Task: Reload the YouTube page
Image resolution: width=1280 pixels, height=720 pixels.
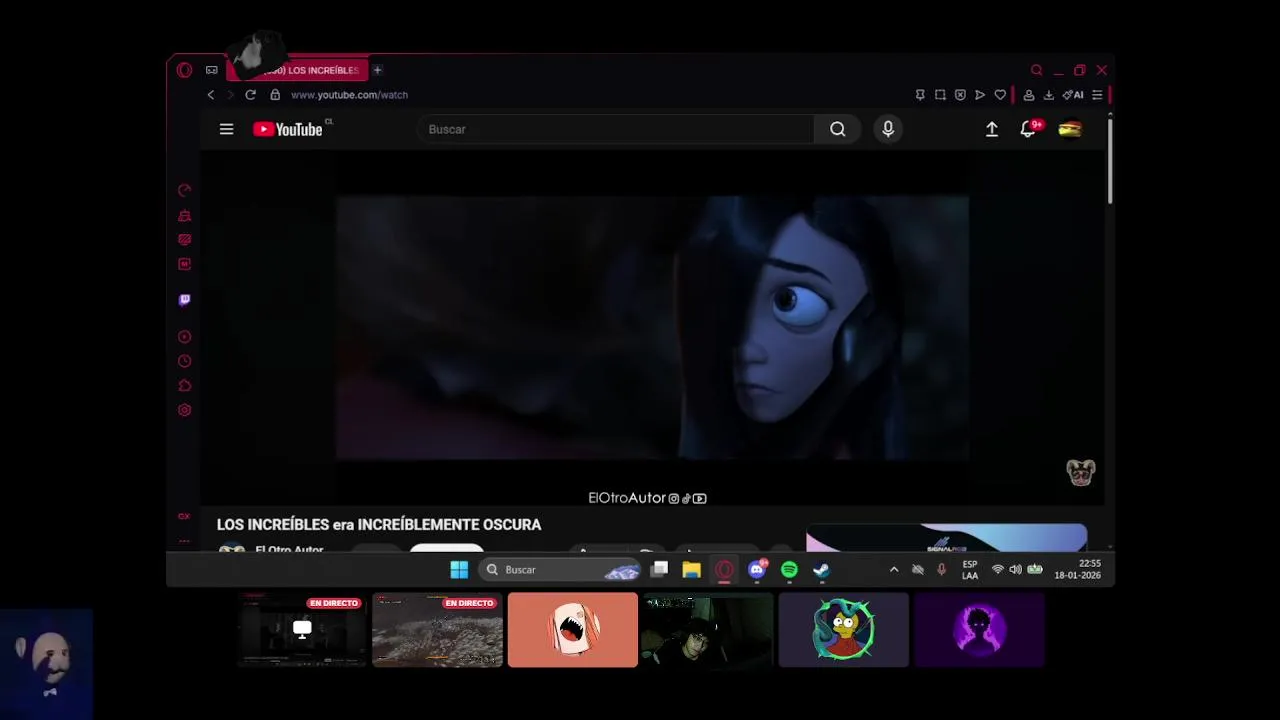Action: pyautogui.click(x=250, y=95)
